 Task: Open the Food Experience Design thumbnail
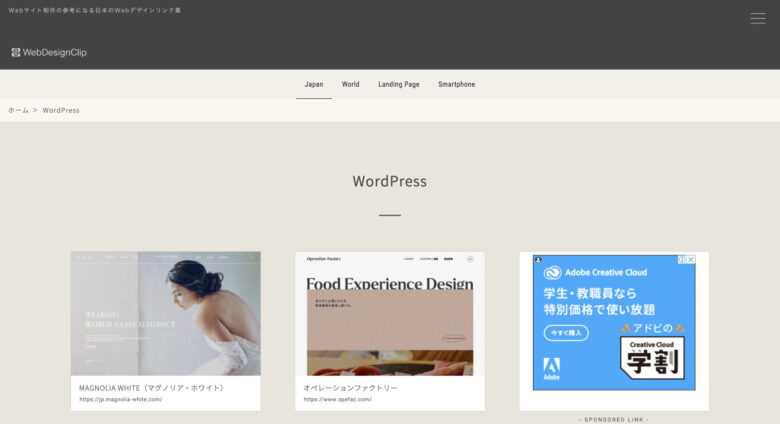point(390,314)
